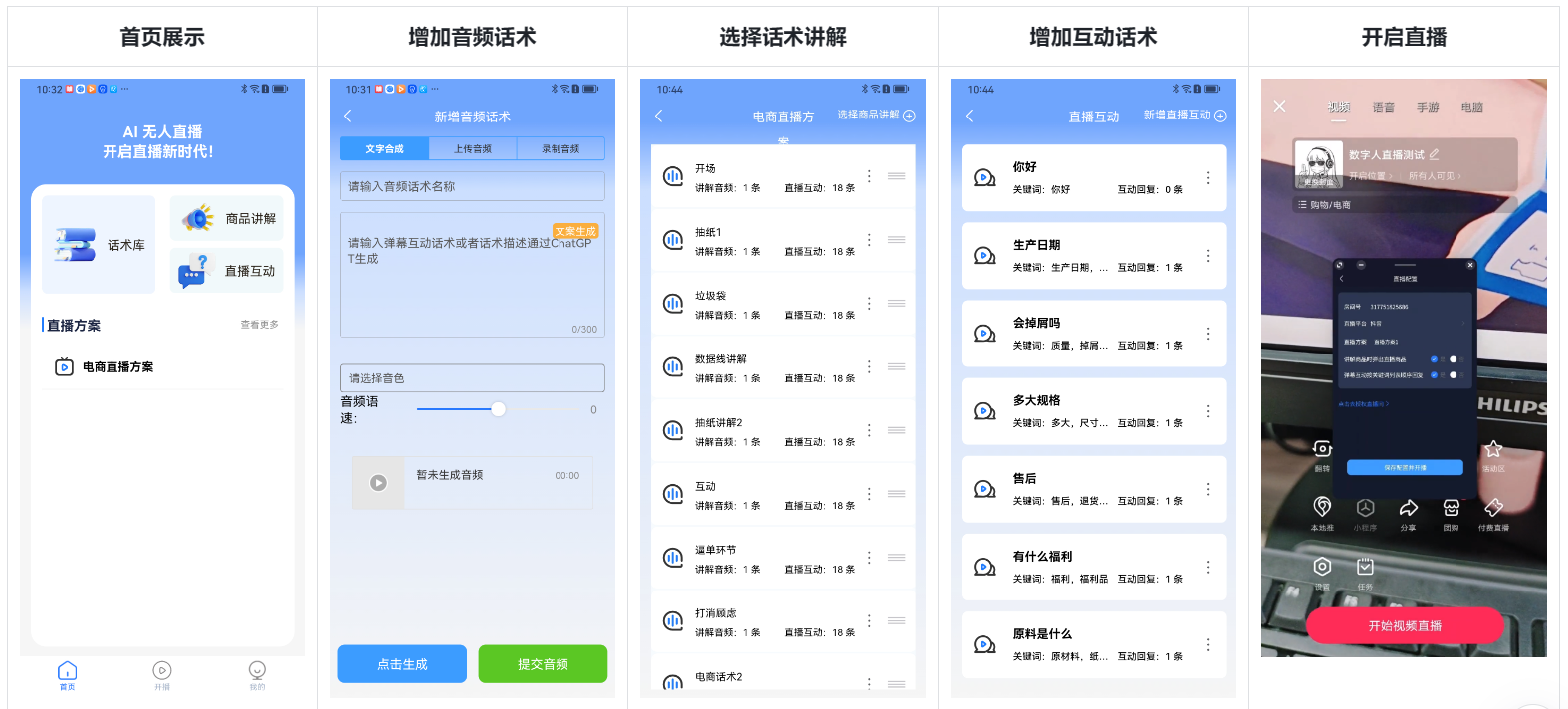Tap 新增直播互动 add button

(1185, 116)
